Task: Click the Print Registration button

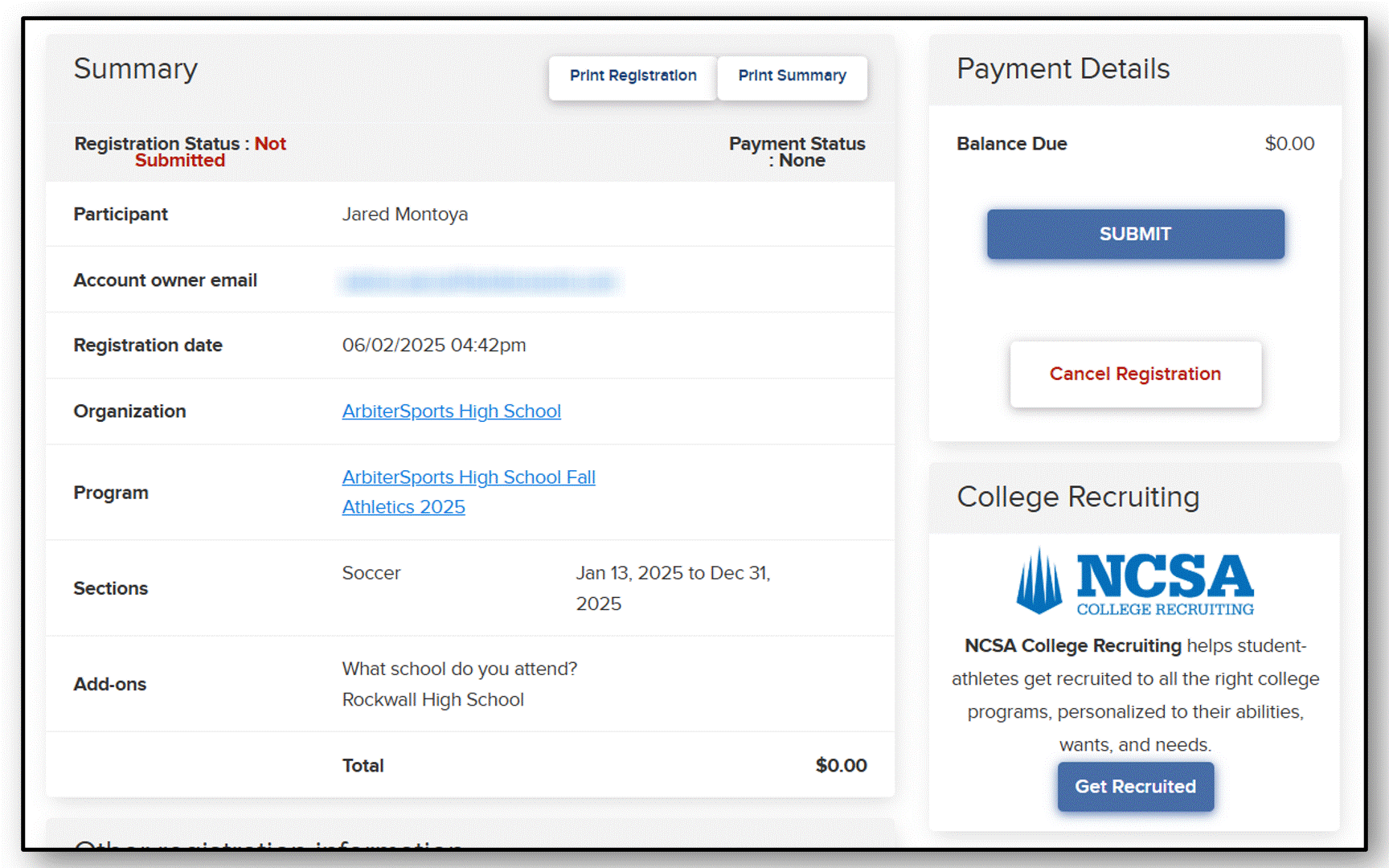Action: click(x=633, y=77)
